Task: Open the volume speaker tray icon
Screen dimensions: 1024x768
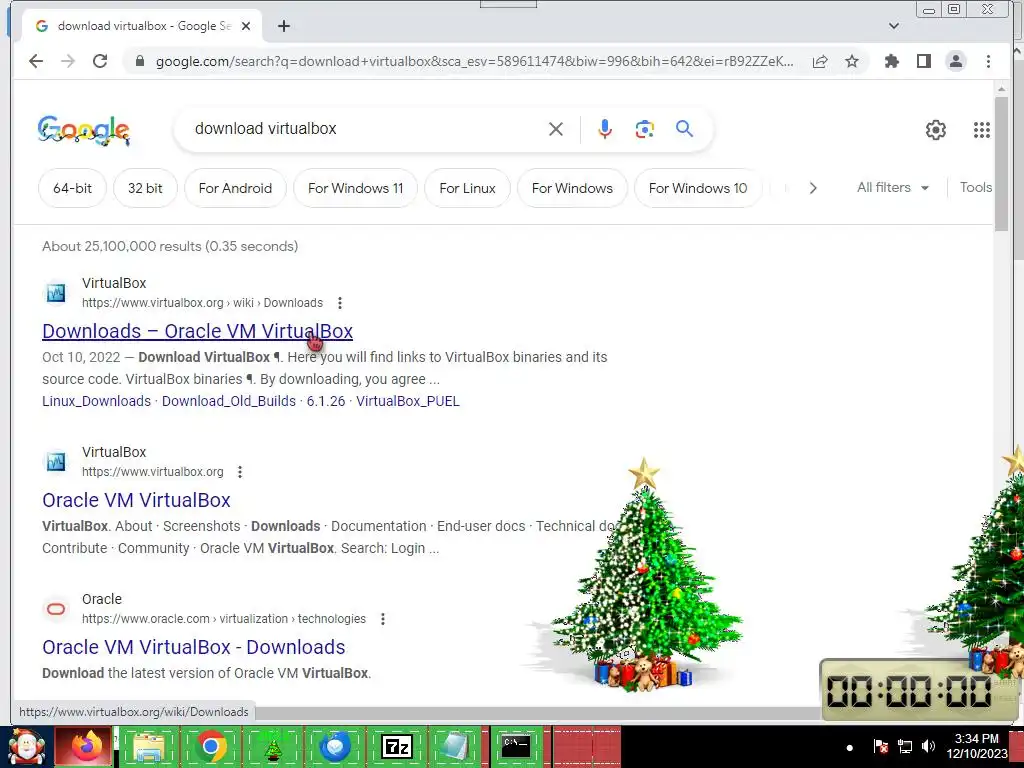Action: click(928, 746)
